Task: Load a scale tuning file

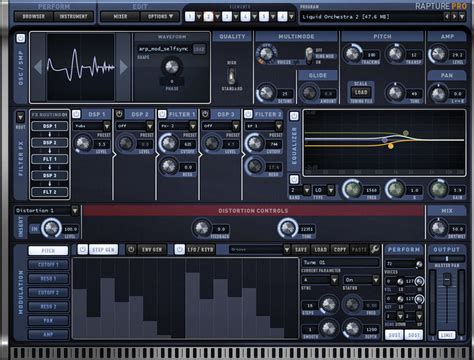Action: 361,92
